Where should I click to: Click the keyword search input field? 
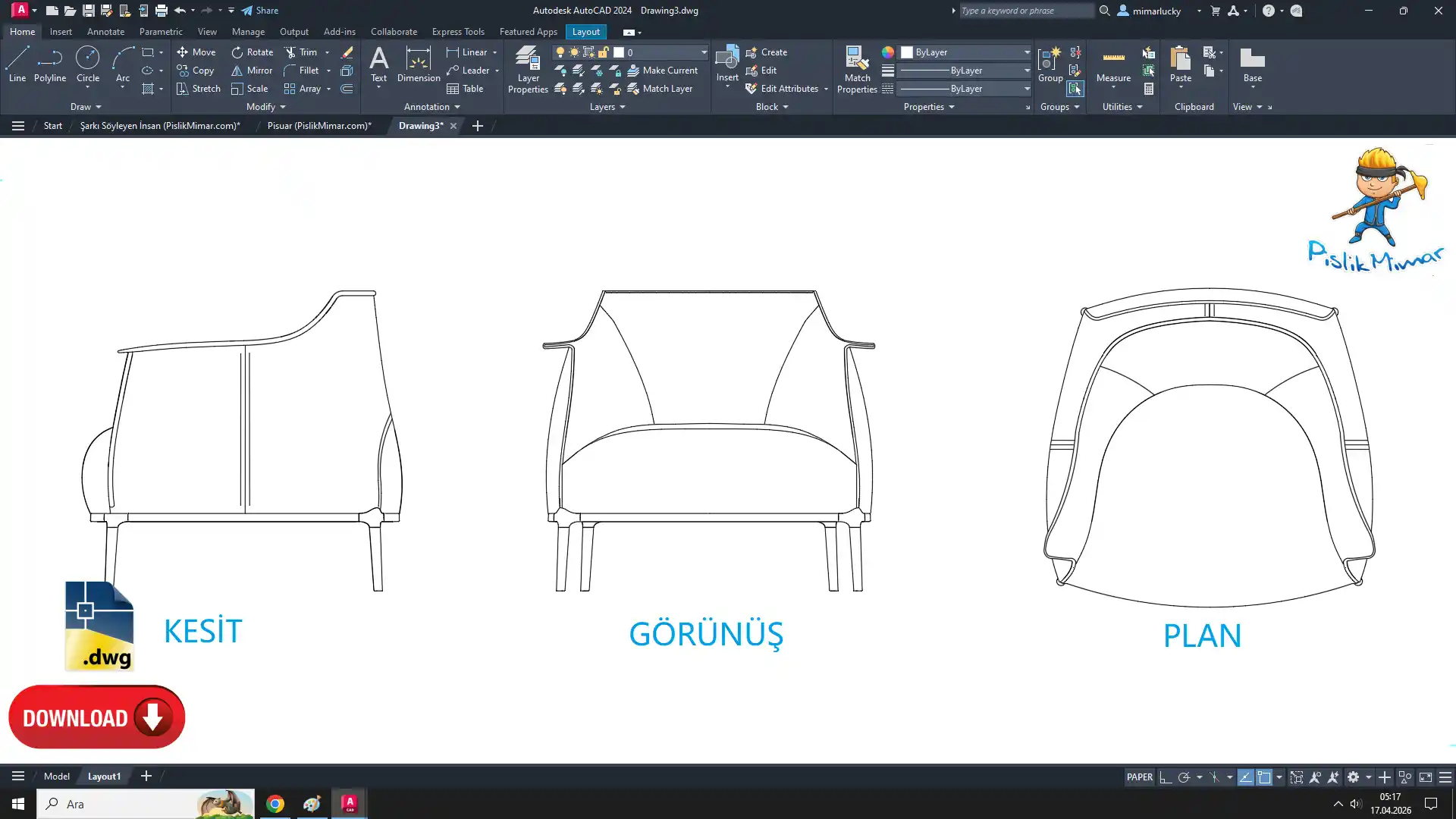[1026, 11]
